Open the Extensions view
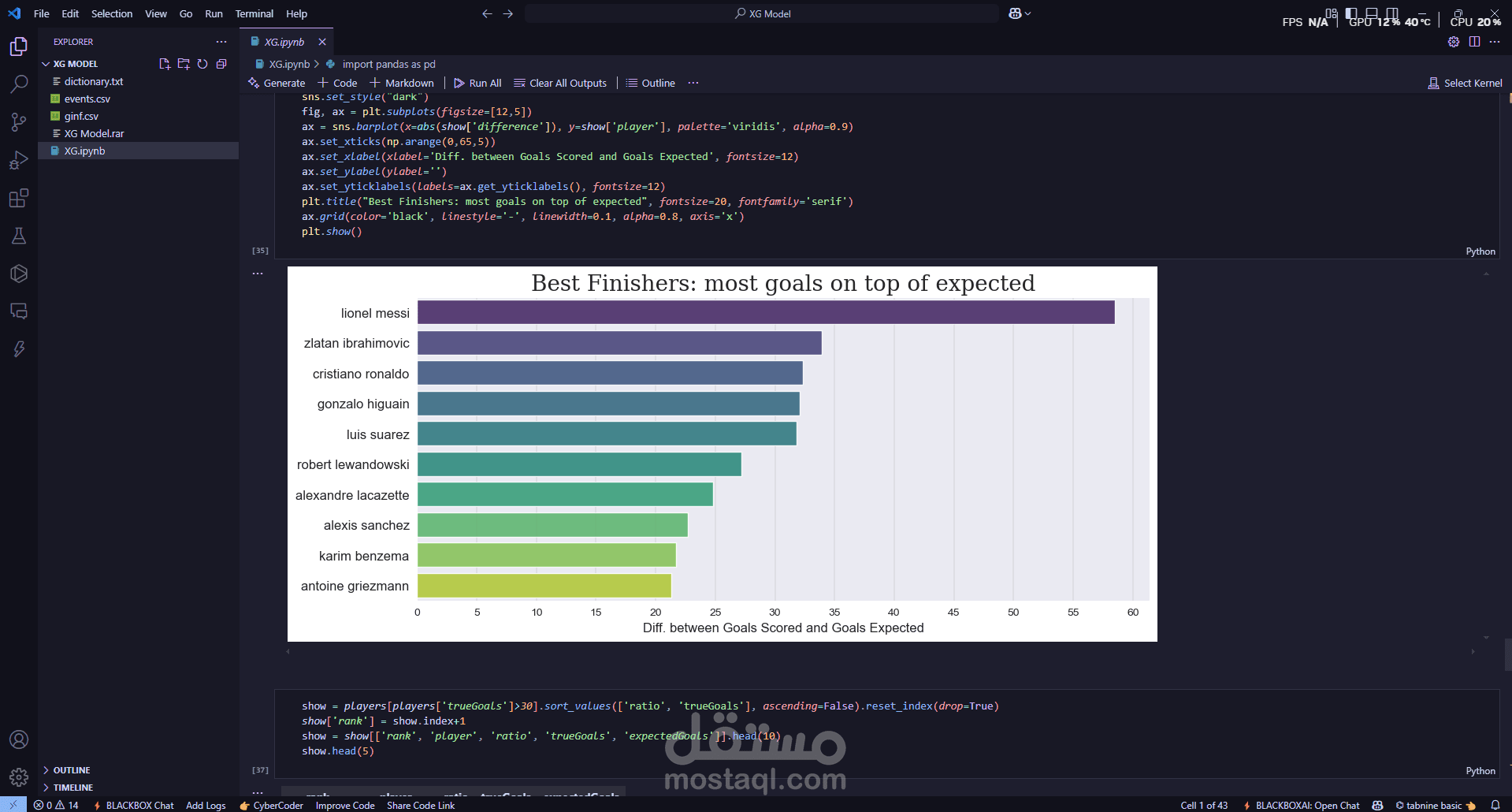The image size is (1512, 812). (19, 197)
